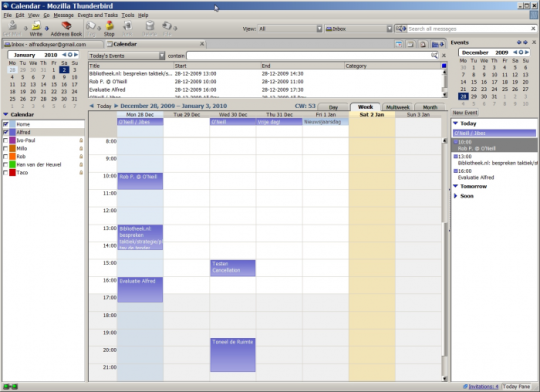Go to the next month in December mini calendar

[x=527, y=52]
